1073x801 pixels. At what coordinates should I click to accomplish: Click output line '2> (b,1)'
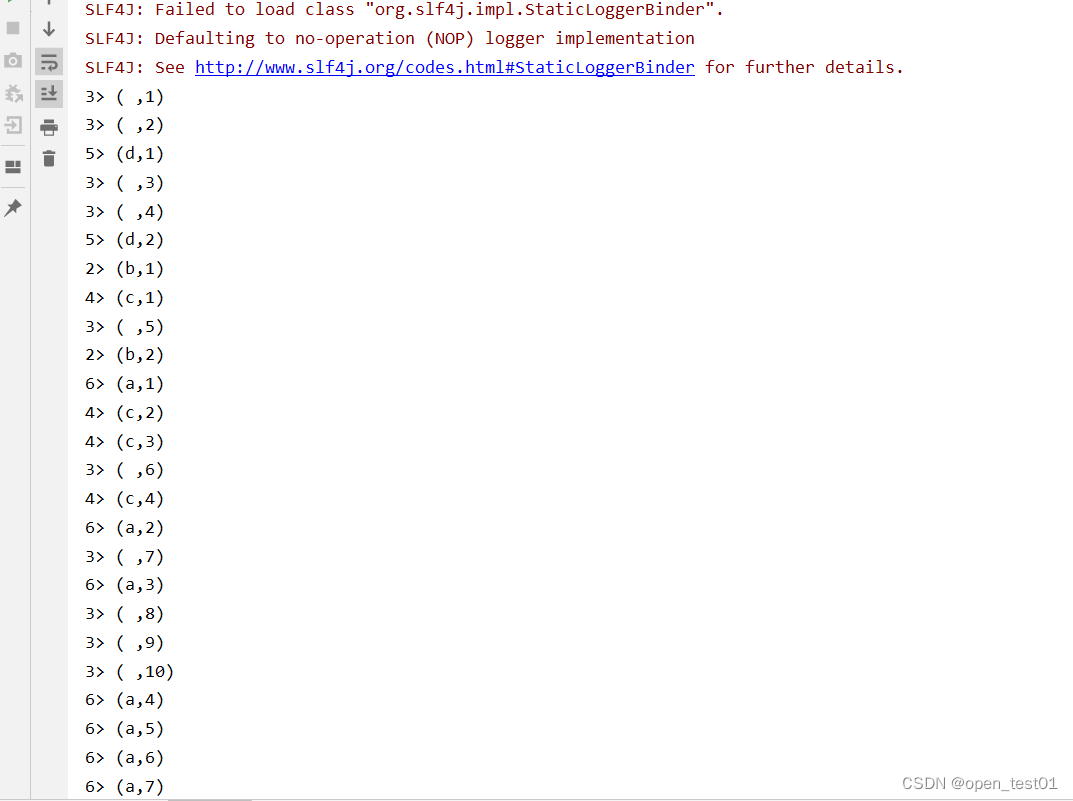point(125,269)
